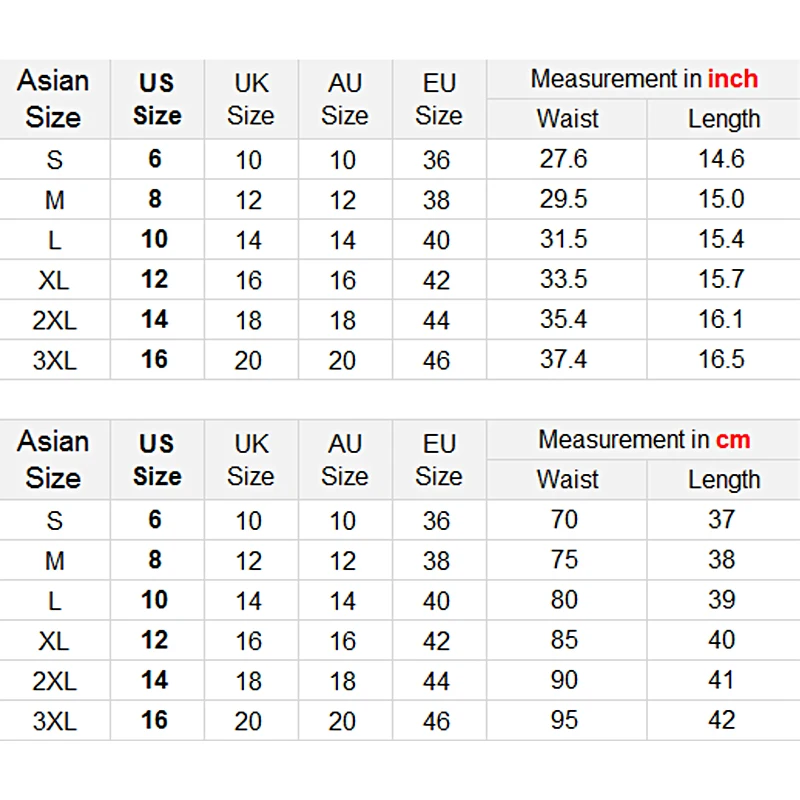Select the 85 cm waist value
The height and width of the screenshot is (800, 800).
564,640
